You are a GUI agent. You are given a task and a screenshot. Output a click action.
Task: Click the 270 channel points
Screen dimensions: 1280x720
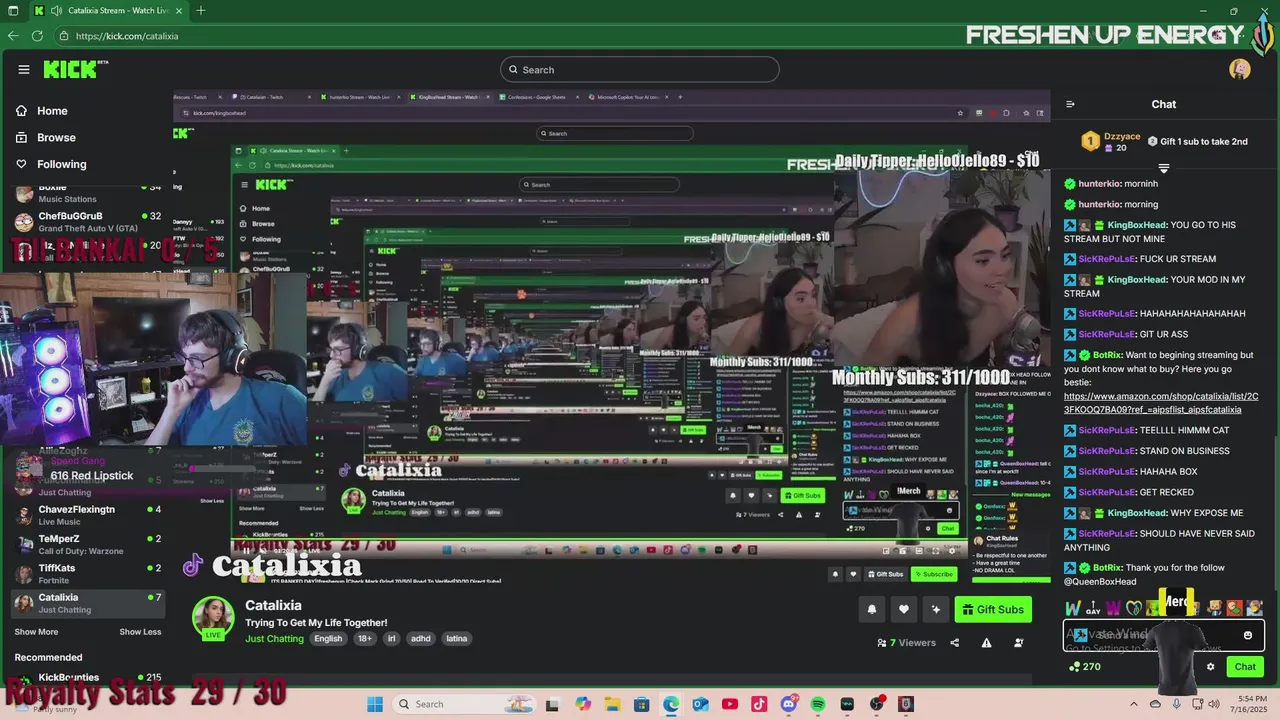(x=1084, y=667)
